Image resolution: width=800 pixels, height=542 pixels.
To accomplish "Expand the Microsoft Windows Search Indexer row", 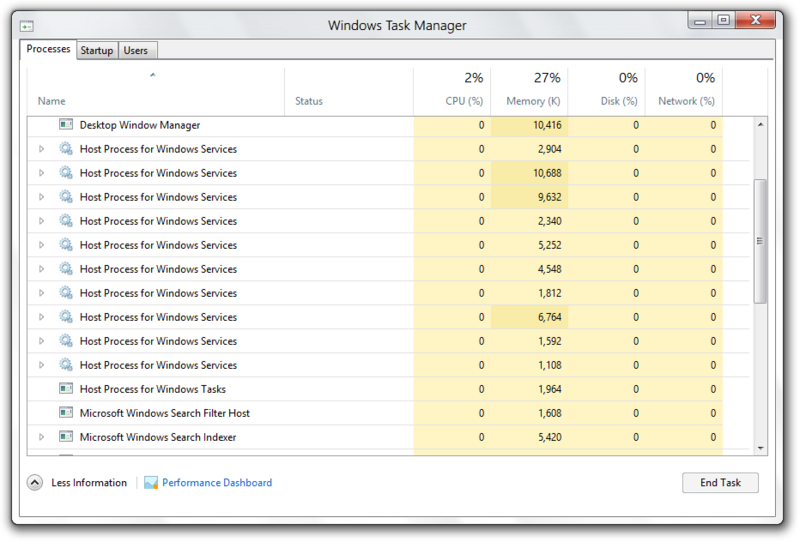I will (42, 437).
